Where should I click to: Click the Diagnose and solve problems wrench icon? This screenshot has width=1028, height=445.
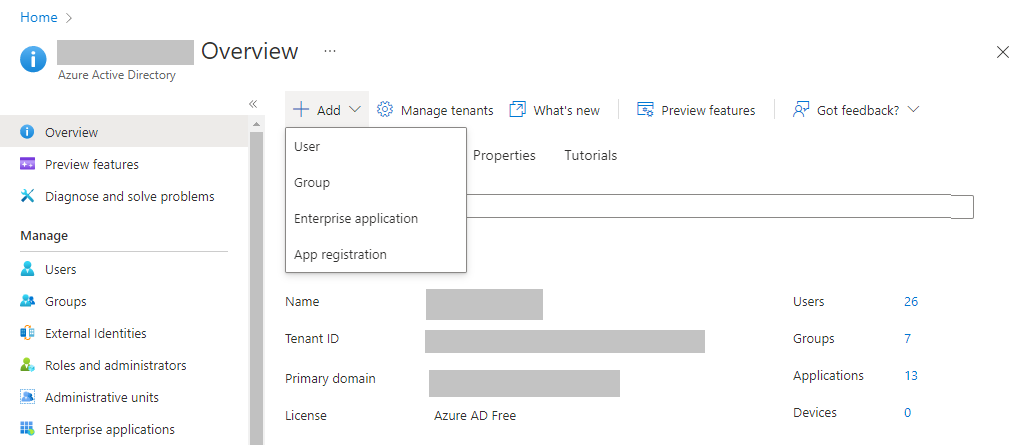27,196
